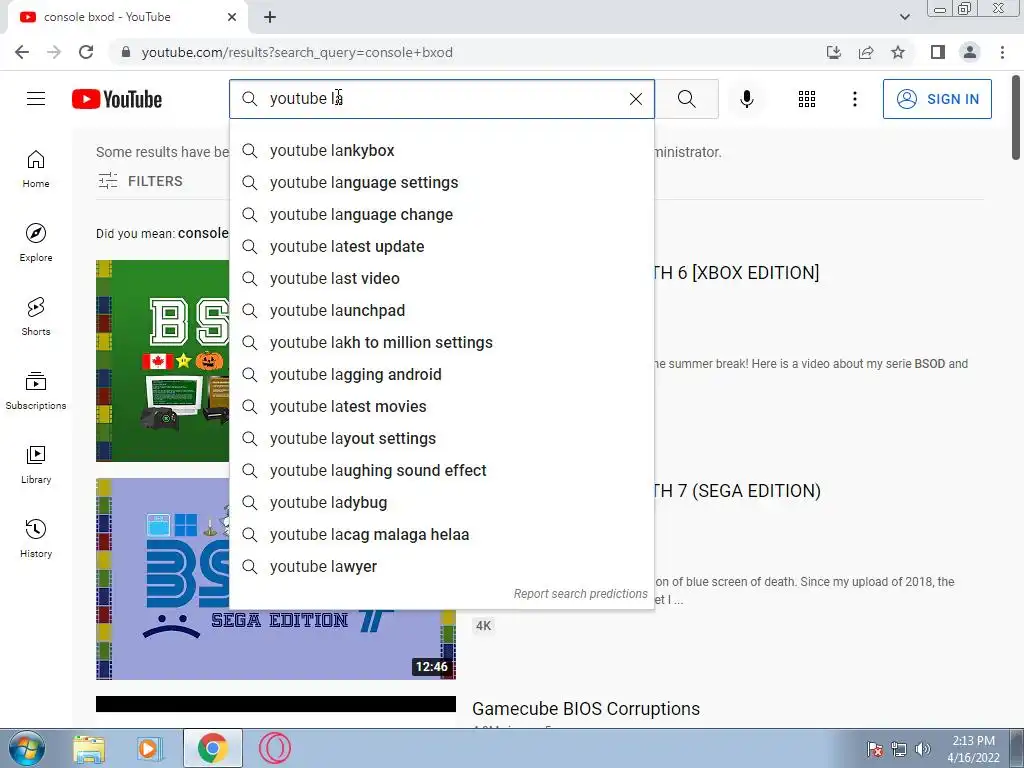
Task: Choose youtube laughing sound effect suggestion
Action: (x=441, y=470)
